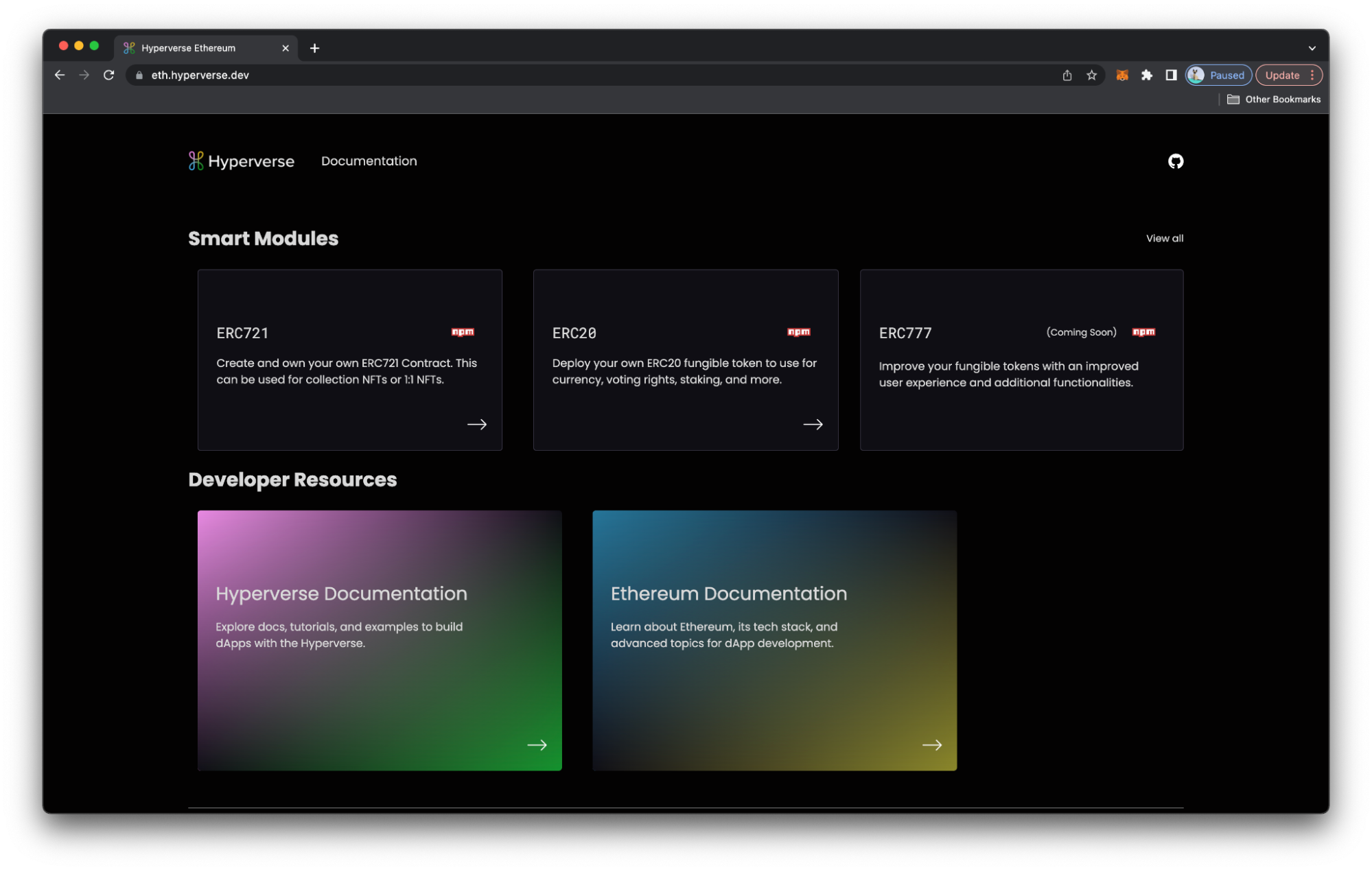The image size is (1372, 870).
Task: Click 'Learn about Ethereum' description text
Action: coord(724,635)
